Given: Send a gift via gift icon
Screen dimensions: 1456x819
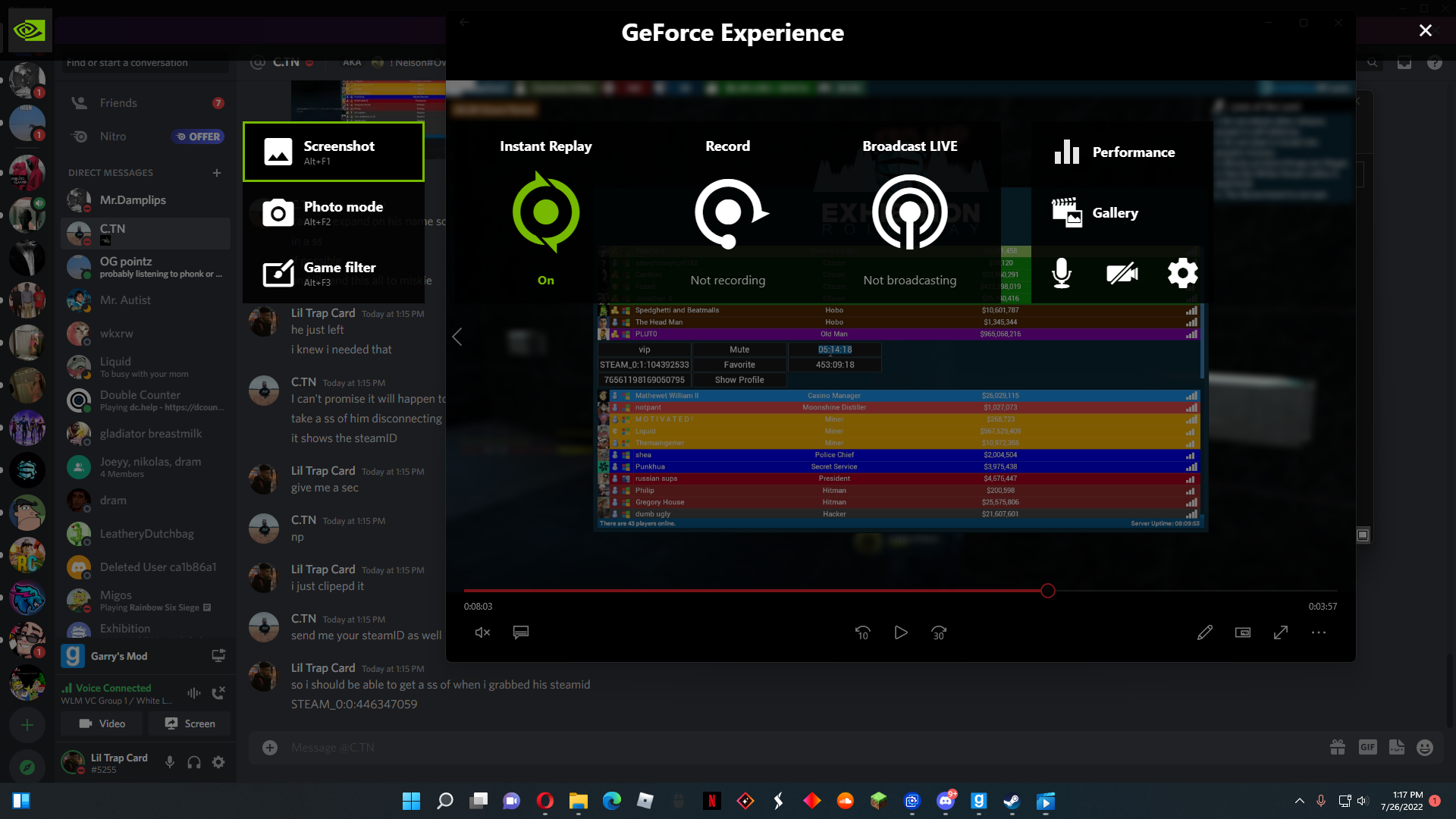Looking at the screenshot, I should click(x=1338, y=748).
